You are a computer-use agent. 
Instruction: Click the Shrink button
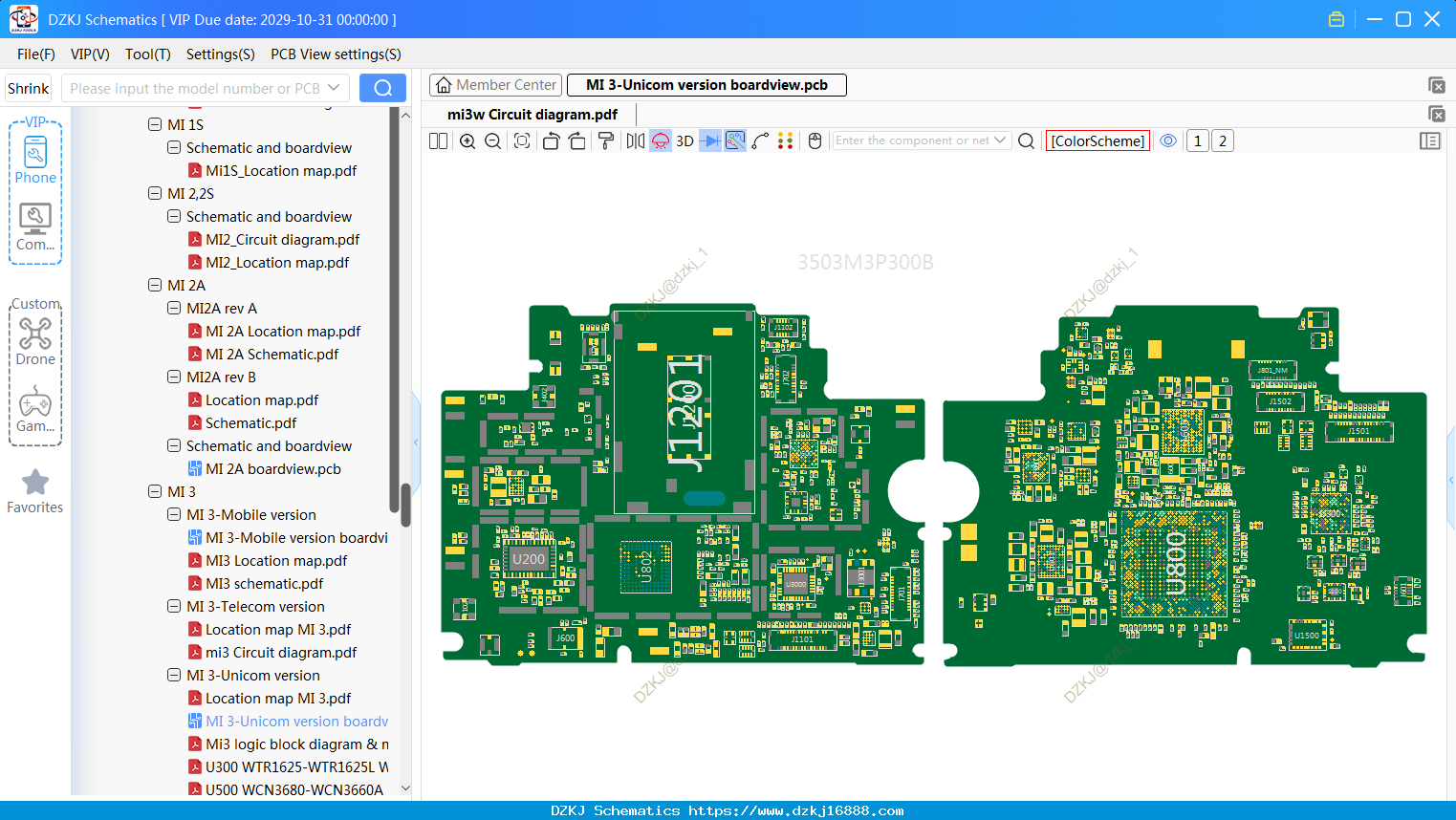tap(28, 88)
